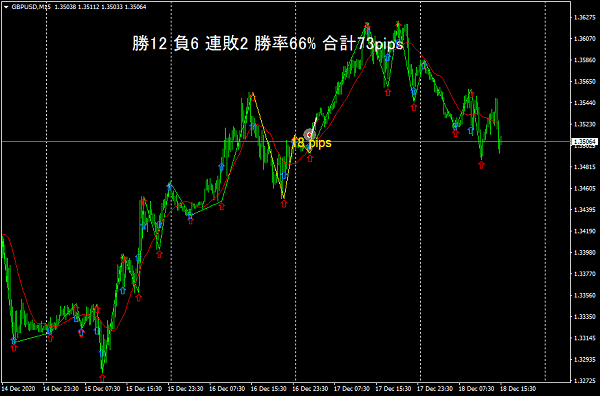
Task: Click price label 1.34395 on the axis
Action: (585, 210)
